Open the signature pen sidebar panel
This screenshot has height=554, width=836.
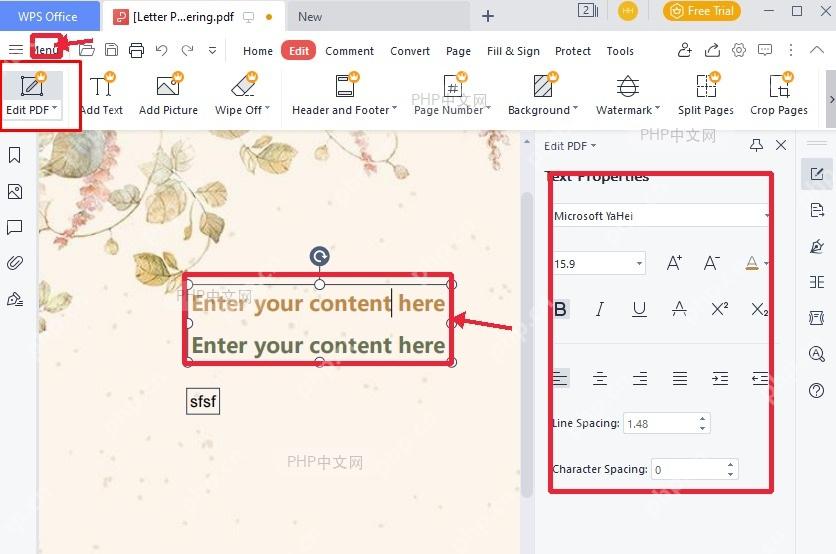point(15,299)
